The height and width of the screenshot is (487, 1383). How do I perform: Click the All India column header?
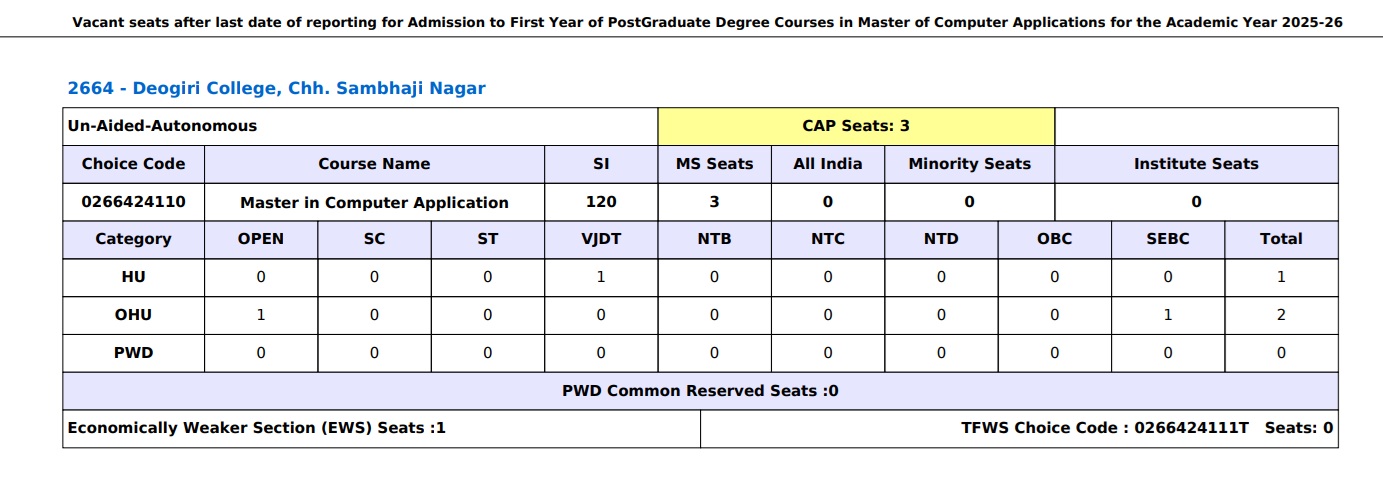pos(827,164)
